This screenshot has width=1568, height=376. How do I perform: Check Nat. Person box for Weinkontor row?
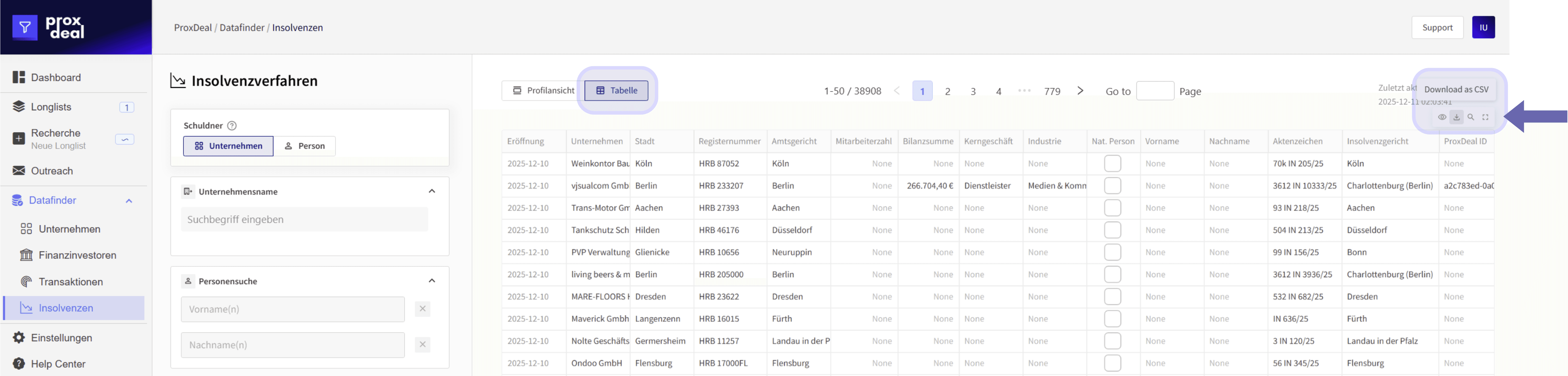(x=1112, y=163)
